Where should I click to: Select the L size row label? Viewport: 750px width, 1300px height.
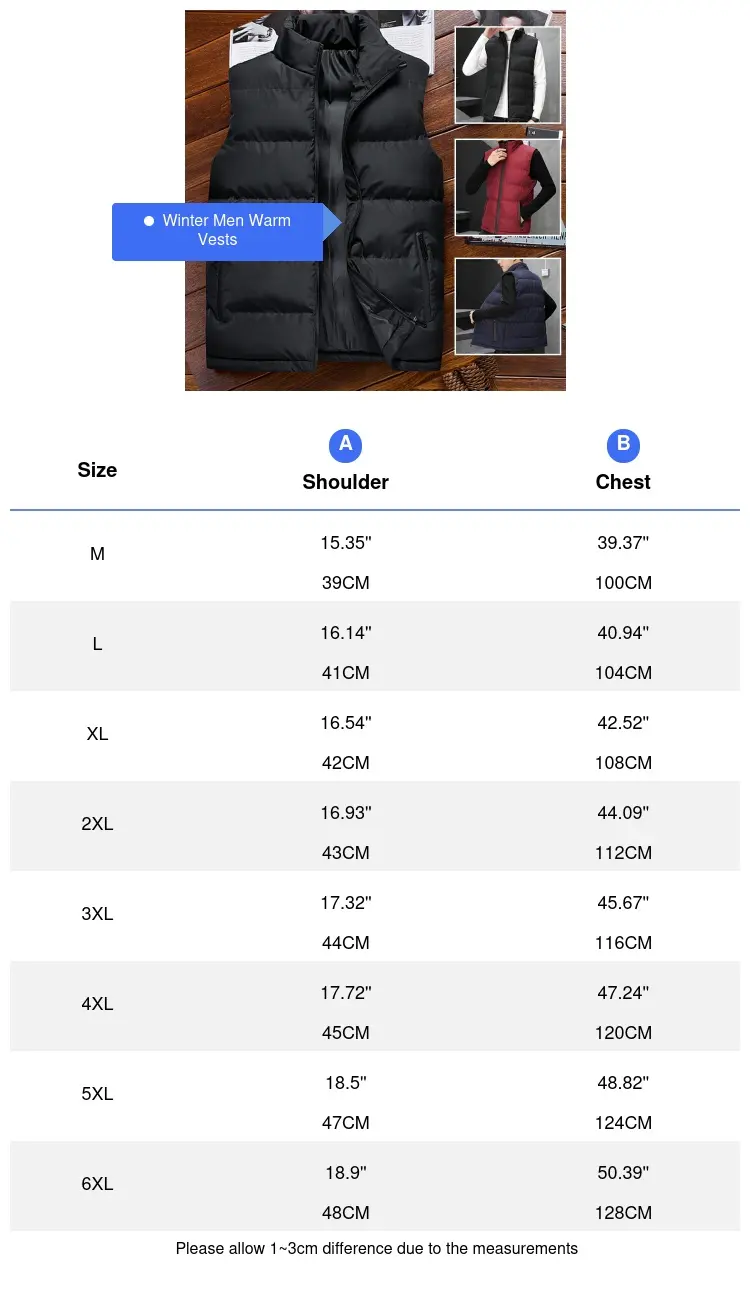[97, 644]
